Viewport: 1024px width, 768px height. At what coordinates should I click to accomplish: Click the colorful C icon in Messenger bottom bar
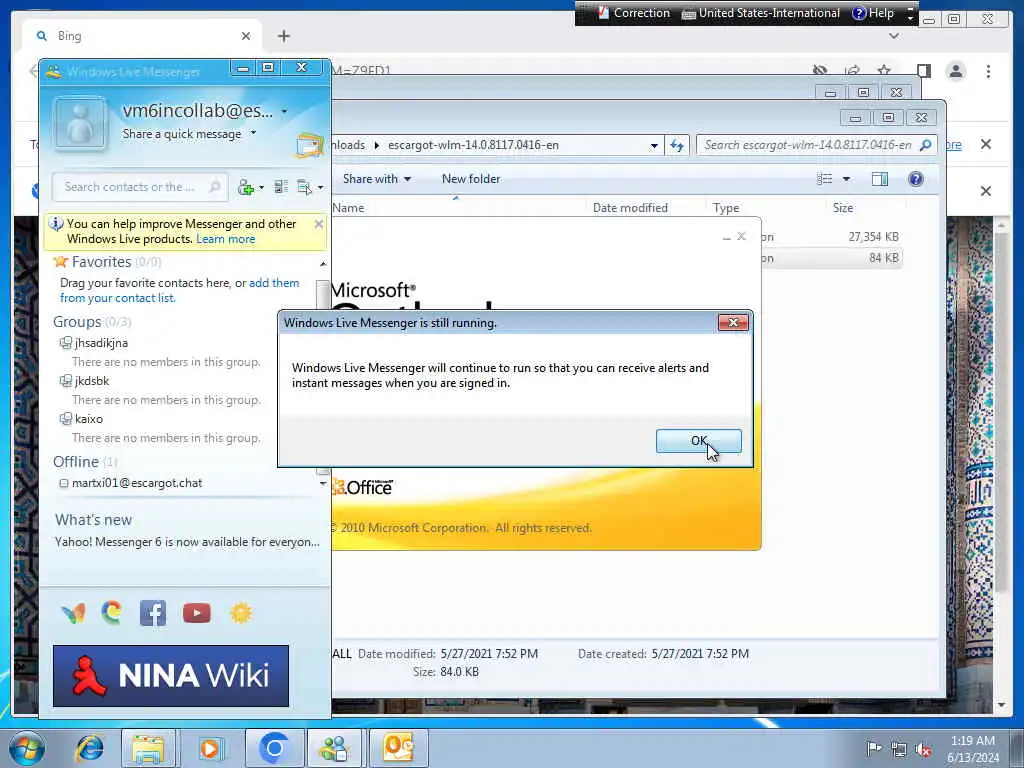(x=112, y=613)
